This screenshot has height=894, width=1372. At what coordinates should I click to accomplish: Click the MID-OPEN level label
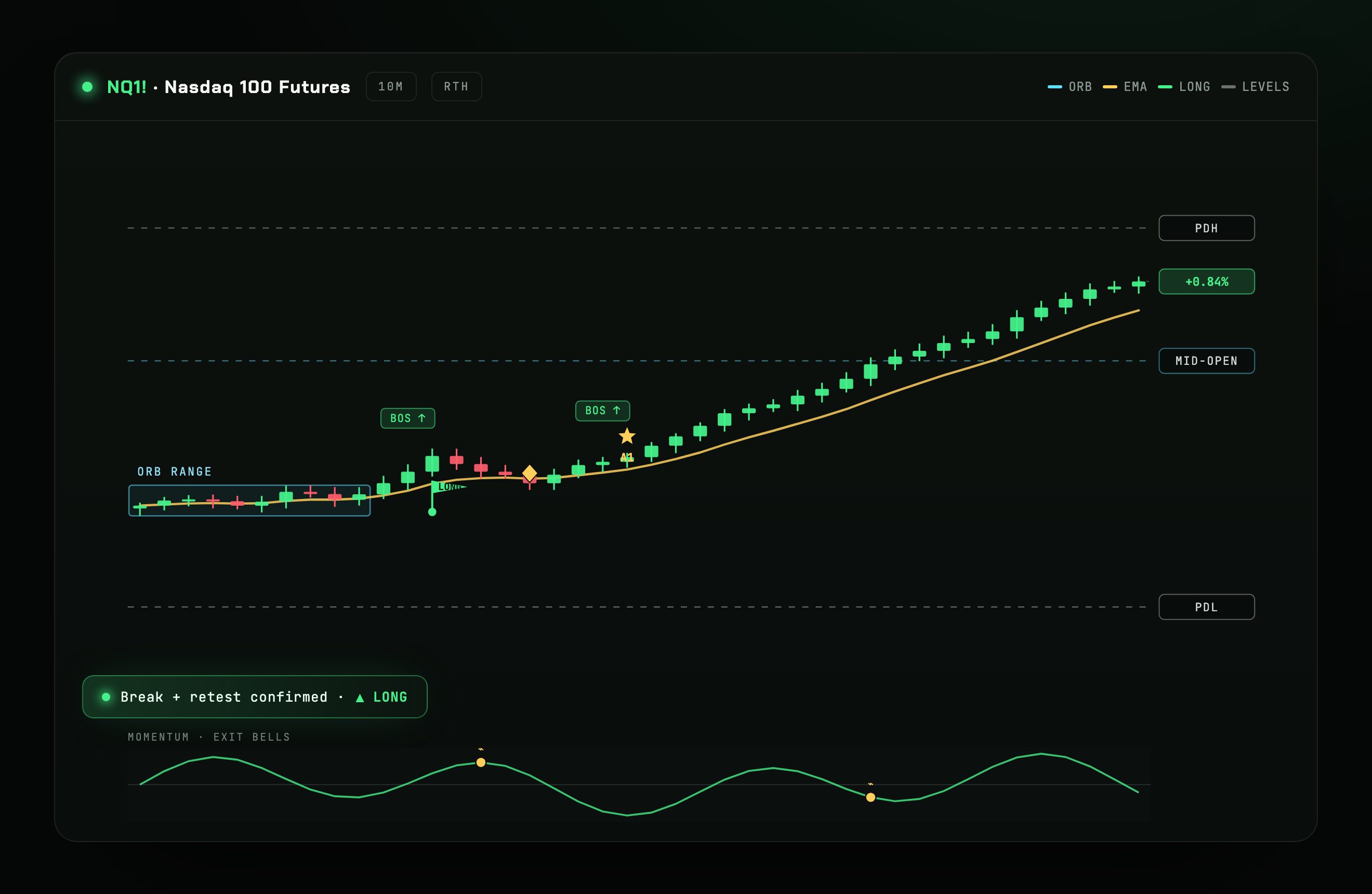pos(1207,361)
